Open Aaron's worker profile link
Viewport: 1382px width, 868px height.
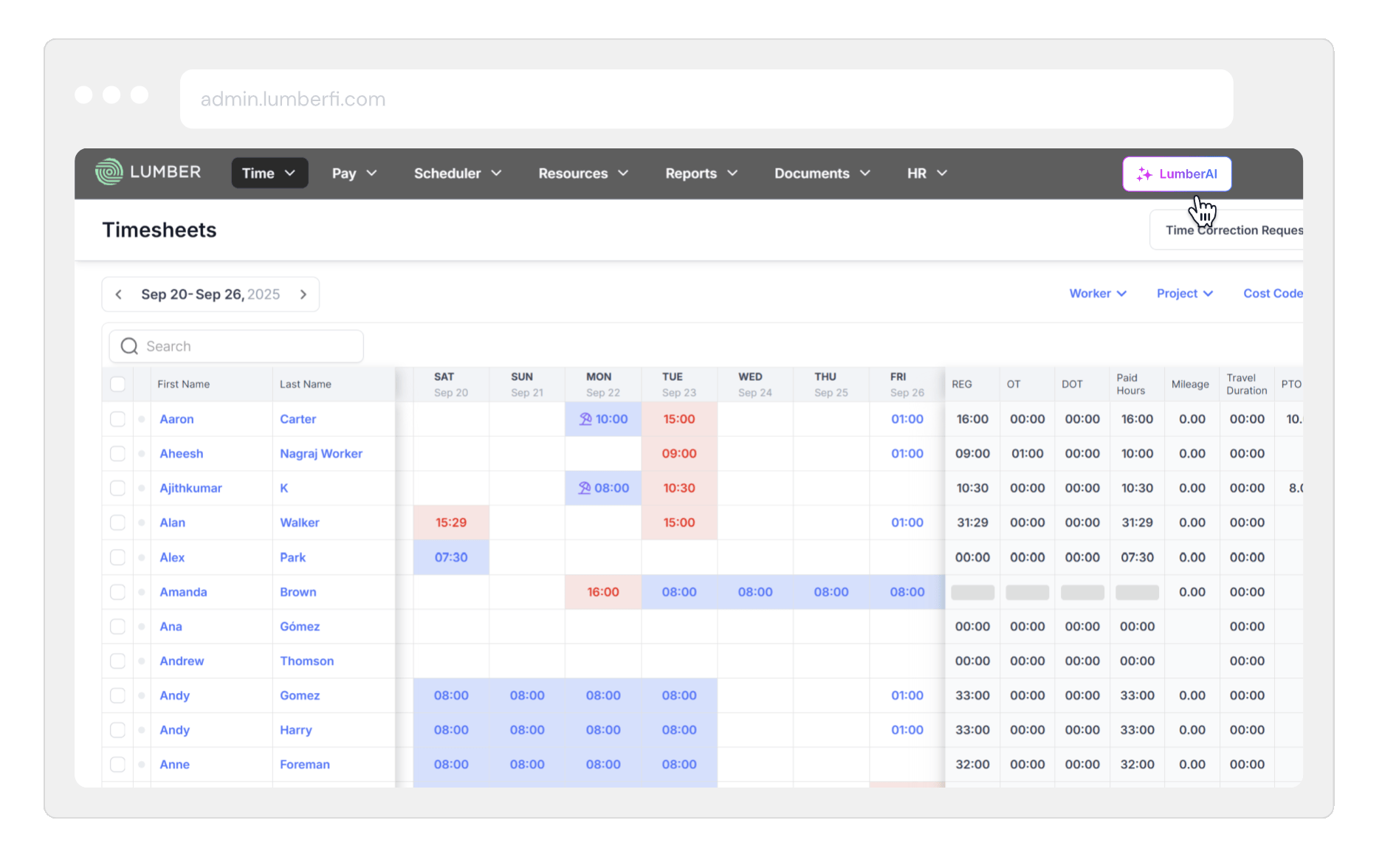pos(177,419)
